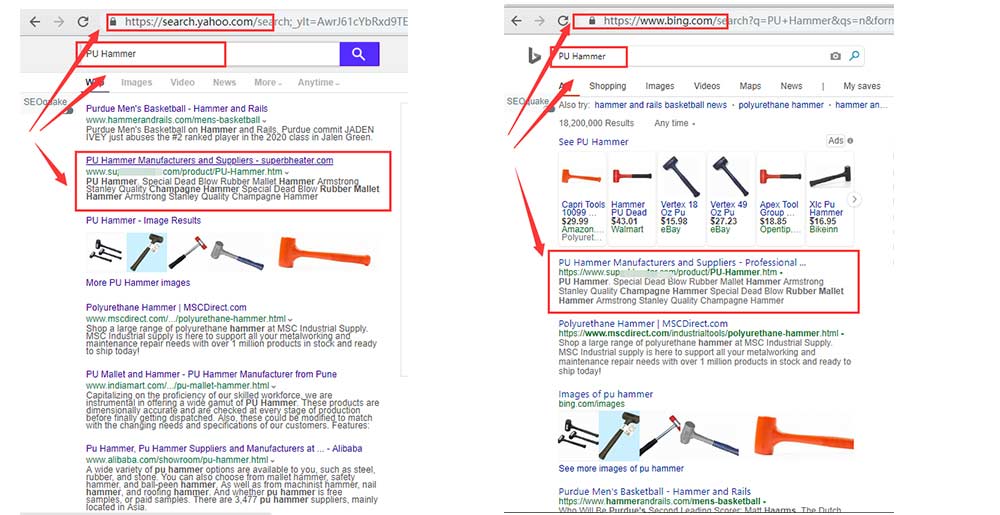Image resolution: width=1000 pixels, height=515 pixels.
Task: Click the Yahoo browser address bar URL
Action: click(265, 22)
